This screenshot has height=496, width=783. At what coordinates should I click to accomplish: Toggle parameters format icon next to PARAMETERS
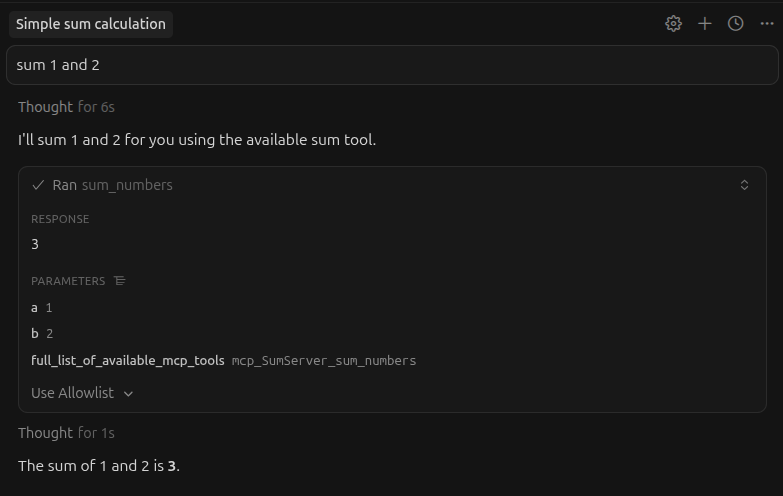pyautogui.click(x=120, y=281)
